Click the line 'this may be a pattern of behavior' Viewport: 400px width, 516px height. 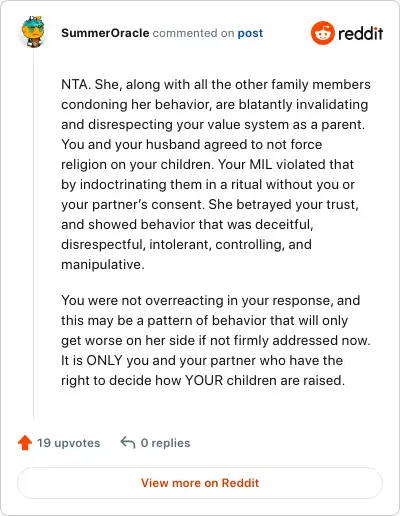click(x=204, y=320)
